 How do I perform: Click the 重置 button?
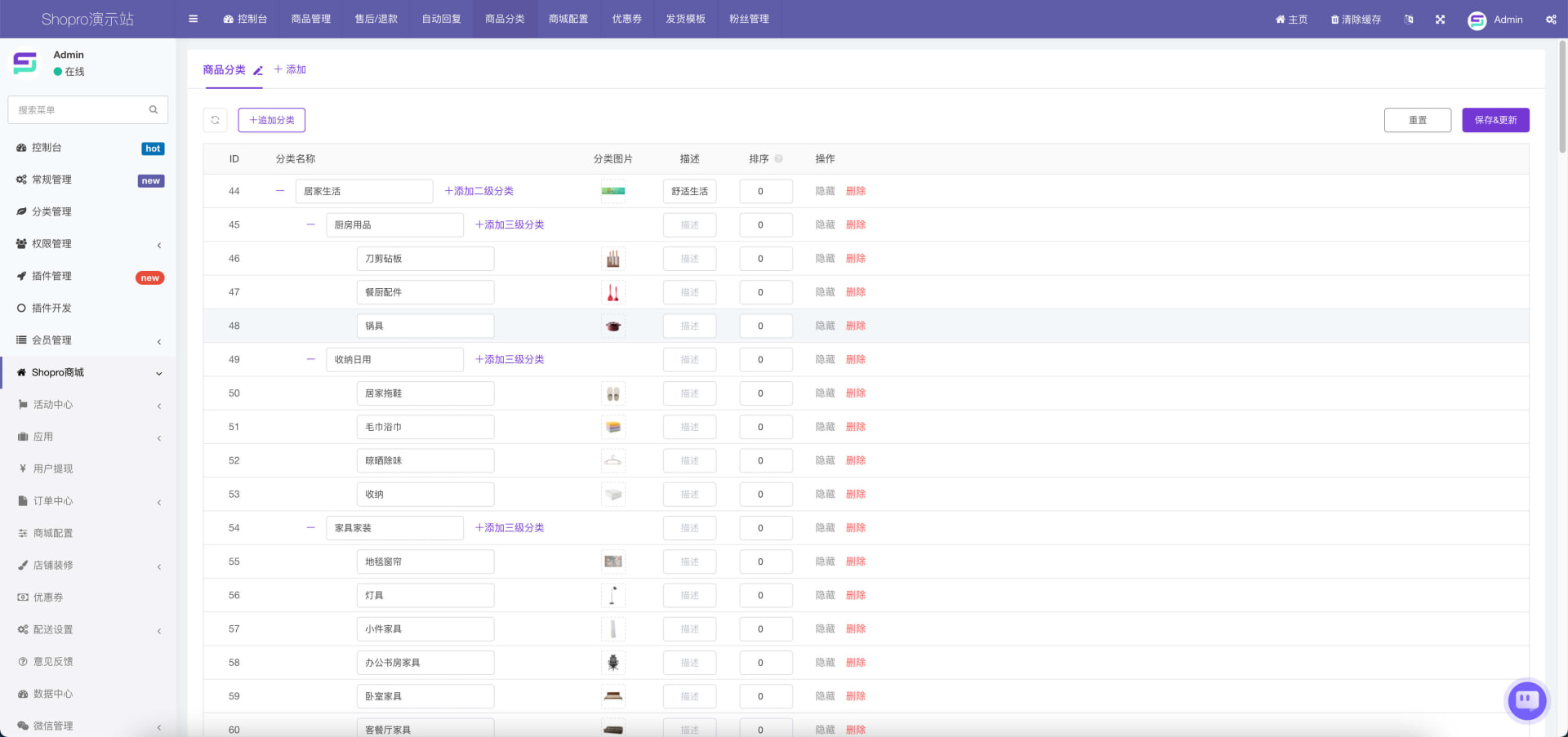pos(1418,120)
